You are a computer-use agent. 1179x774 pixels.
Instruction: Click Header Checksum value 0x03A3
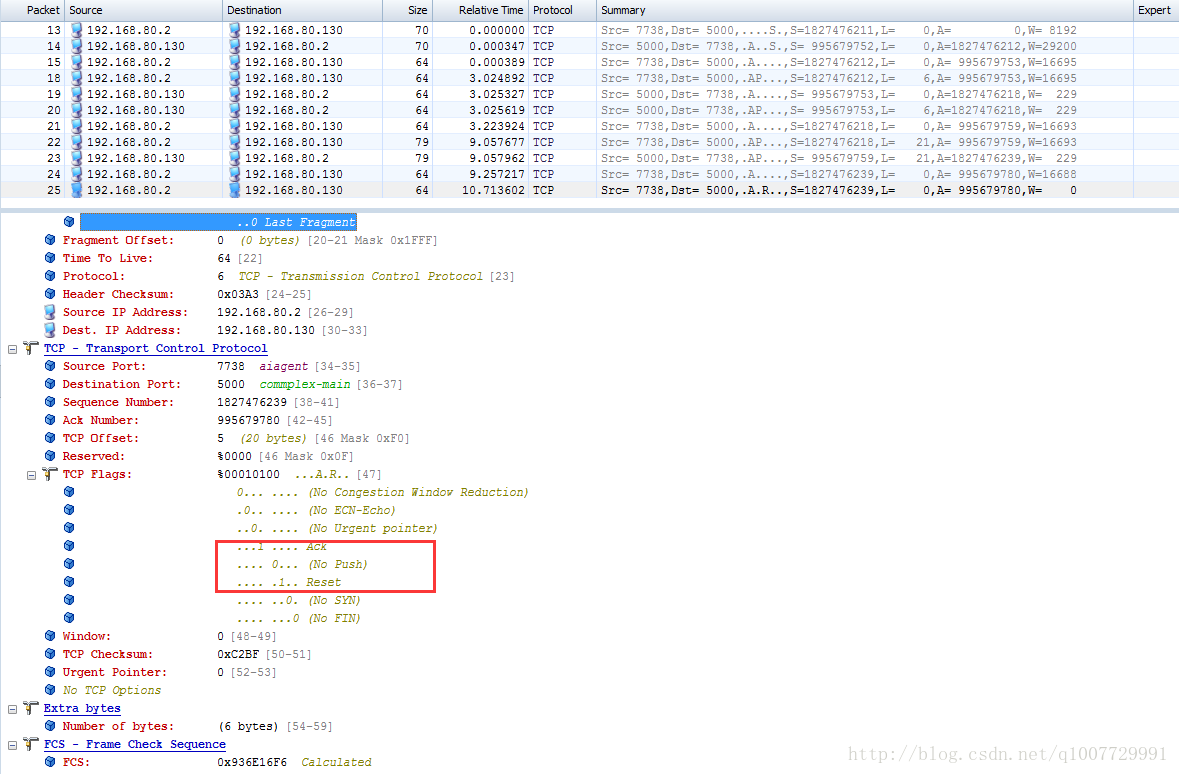click(238, 294)
